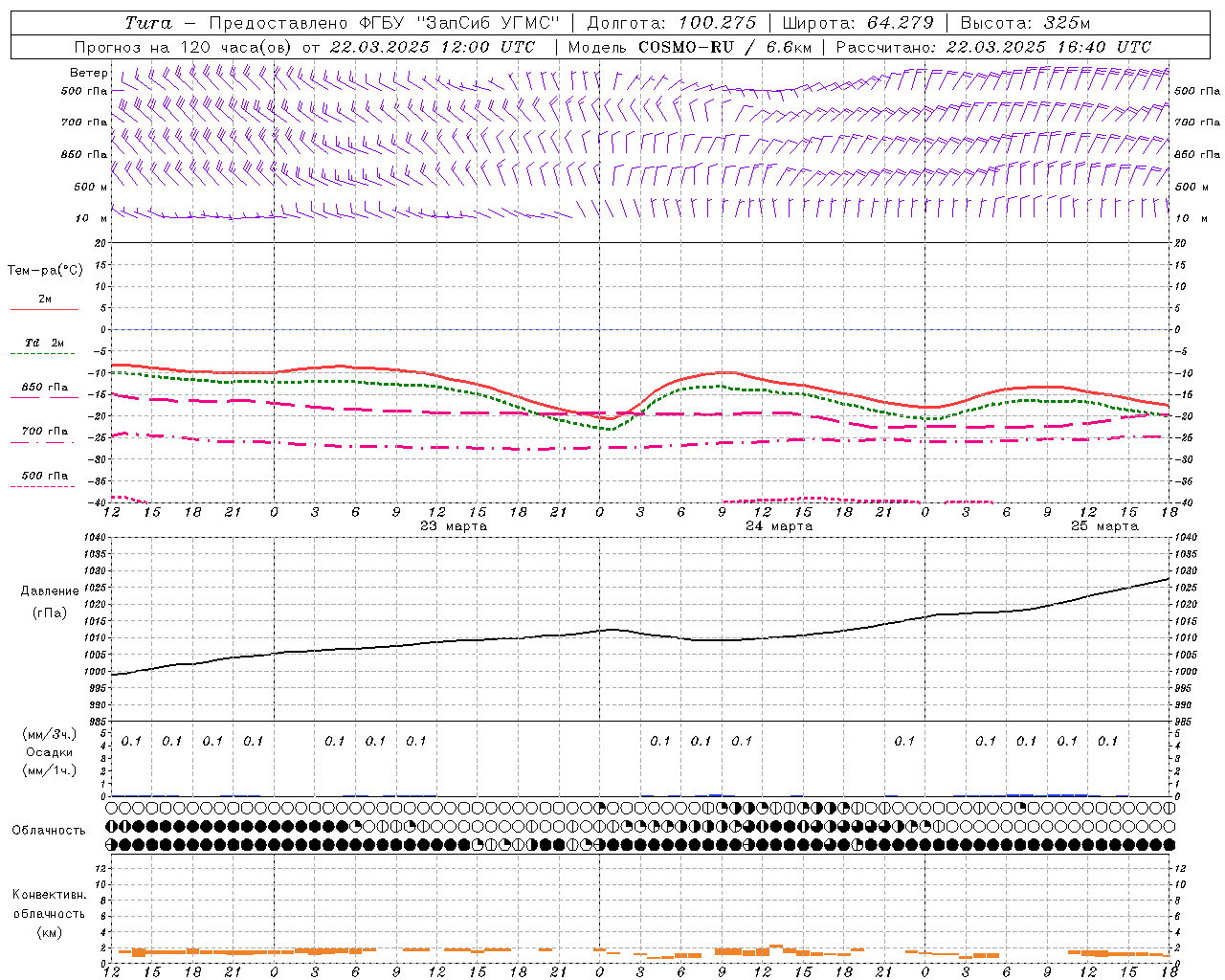
Task: Click the "(км)" unit under convective cloudiness
Action: (x=49, y=932)
